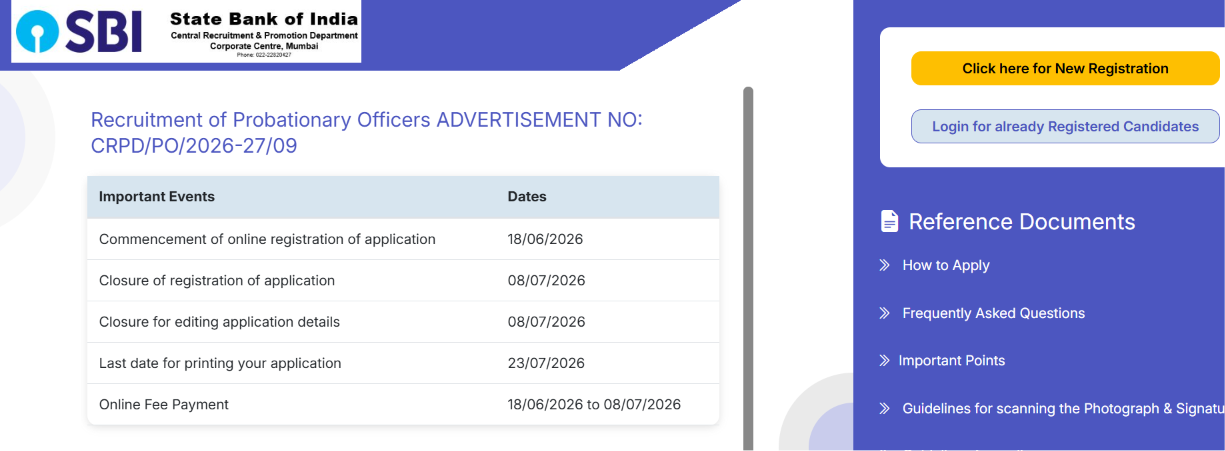View the Important Points link
Viewport: 1225px width, 451px height.
[x=952, y=360]
